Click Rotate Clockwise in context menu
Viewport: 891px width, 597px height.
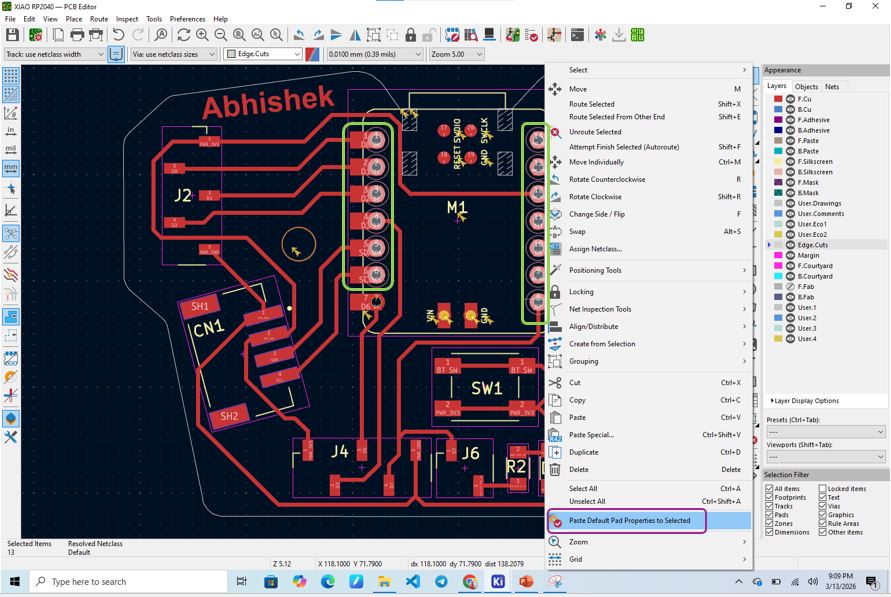click(595, 197)
